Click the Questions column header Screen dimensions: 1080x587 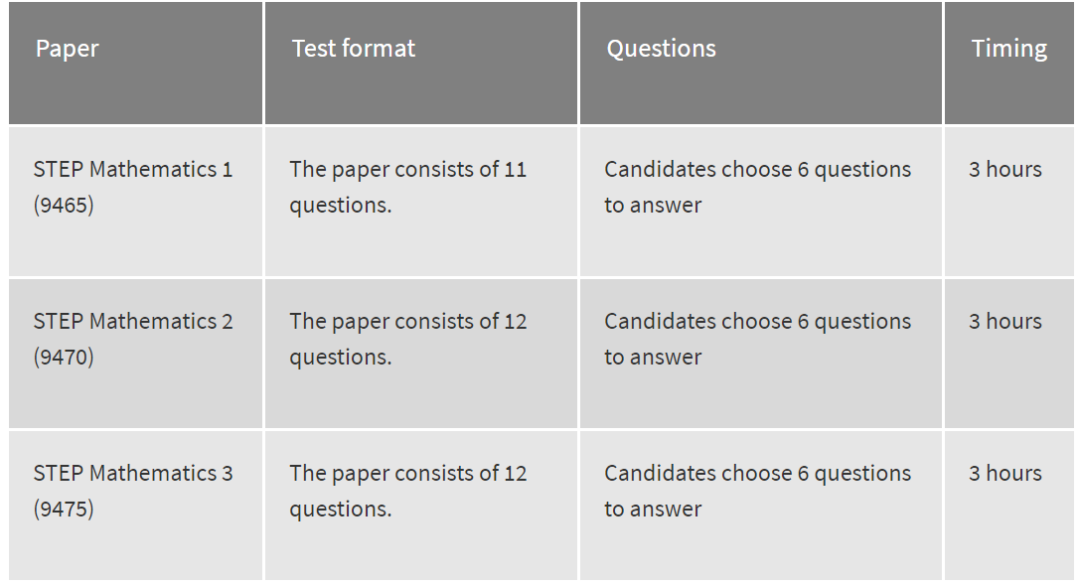(x=760, y=63)
